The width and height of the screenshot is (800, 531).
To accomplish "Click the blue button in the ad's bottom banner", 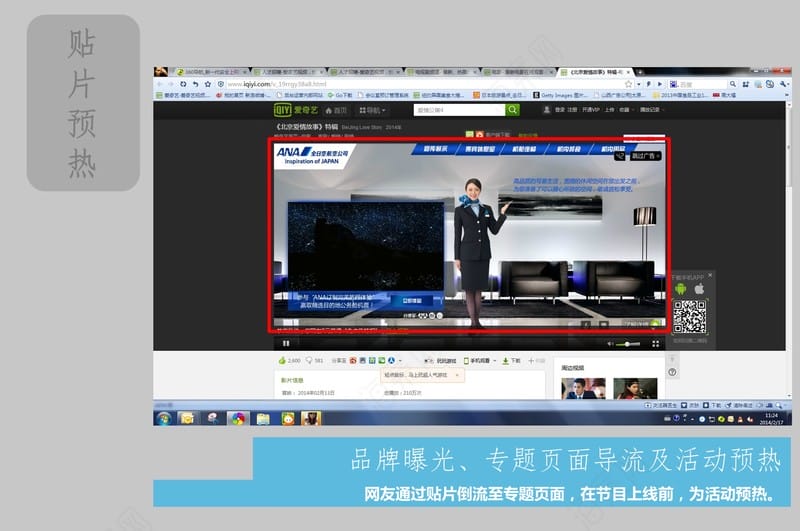I will point(412,301).
